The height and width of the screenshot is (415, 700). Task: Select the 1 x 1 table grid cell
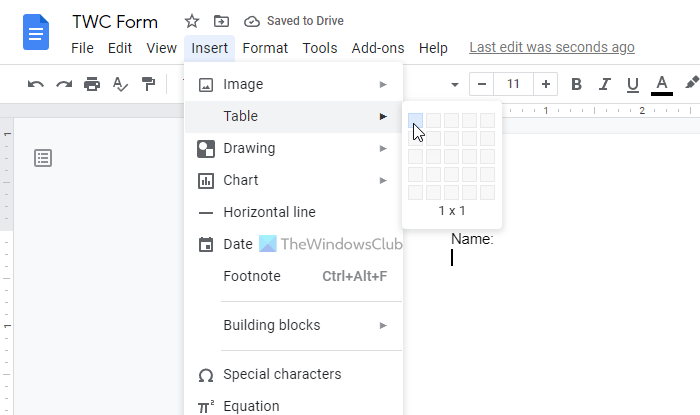tap(416, 120)
